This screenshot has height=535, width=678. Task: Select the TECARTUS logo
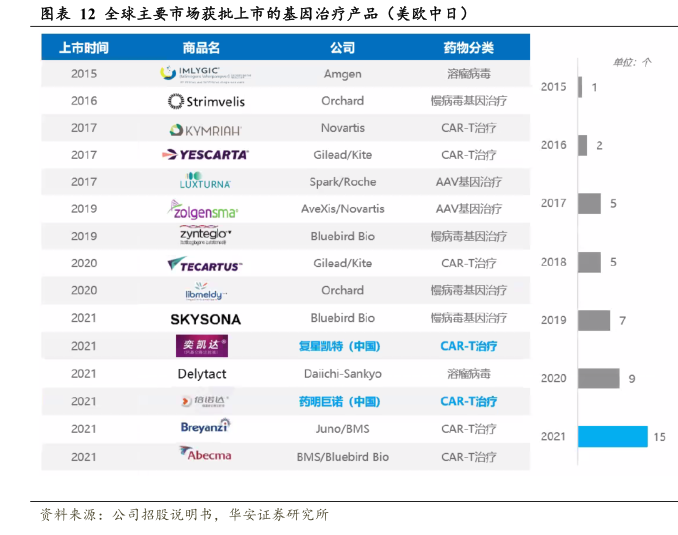[x=204, y=264]
